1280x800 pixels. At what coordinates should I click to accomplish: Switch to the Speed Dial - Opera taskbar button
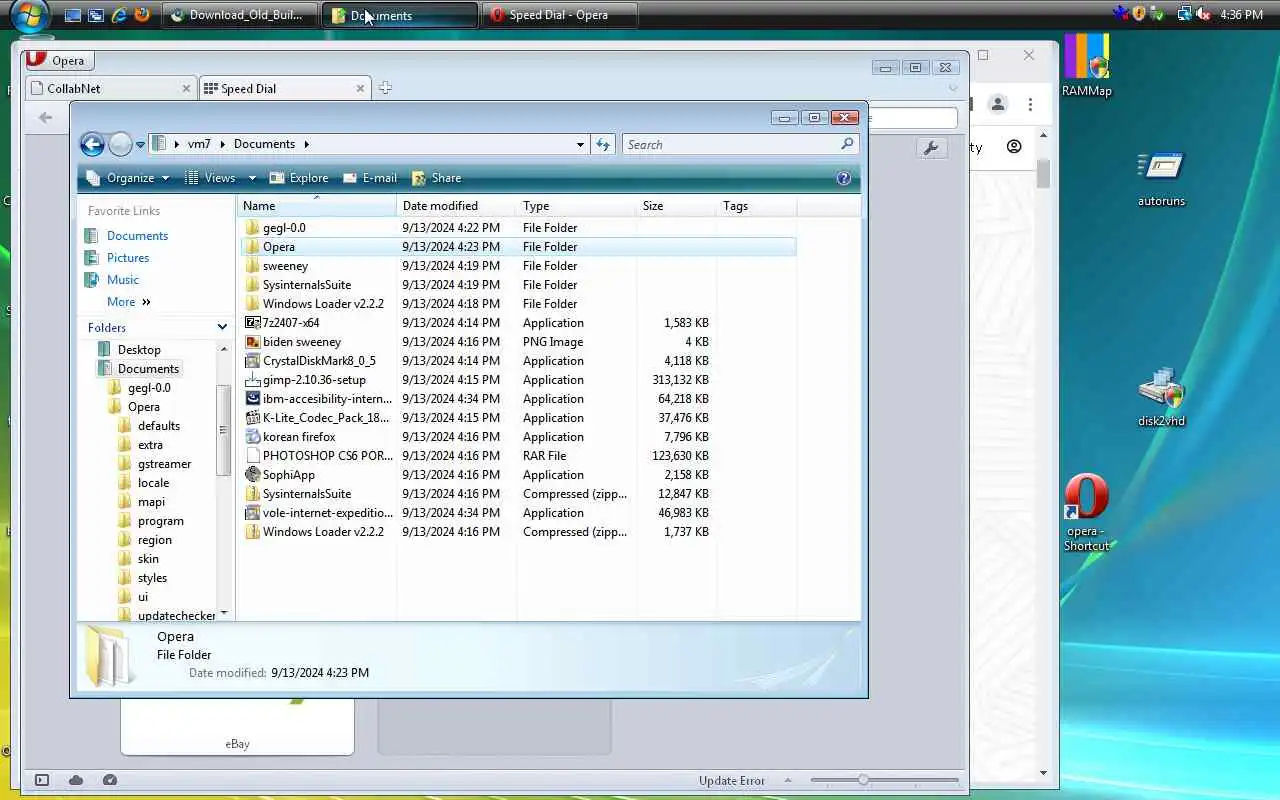tap(559, 15)
